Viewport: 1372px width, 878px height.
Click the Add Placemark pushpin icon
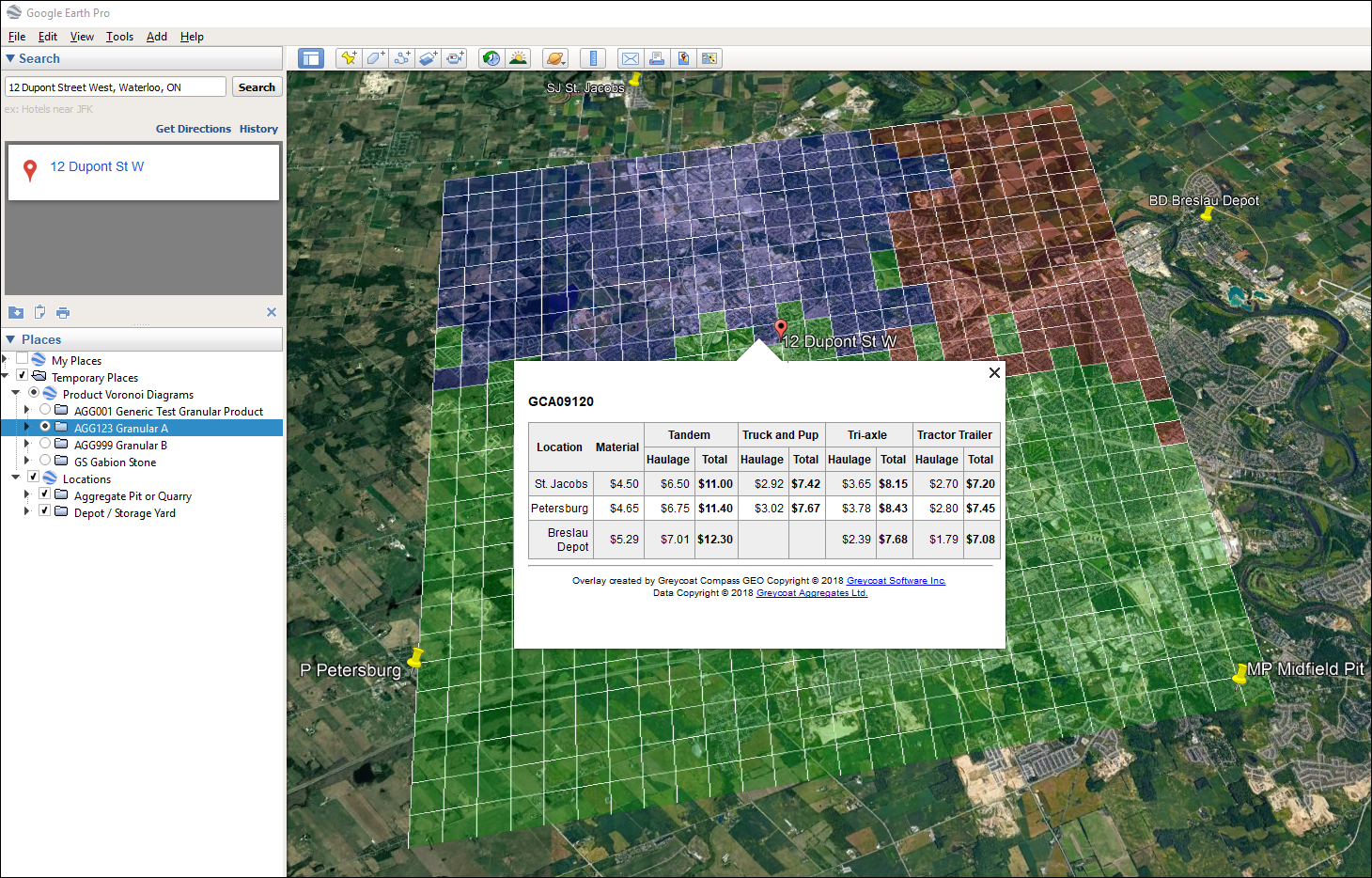pyautogui.click(x=349, y=58)
